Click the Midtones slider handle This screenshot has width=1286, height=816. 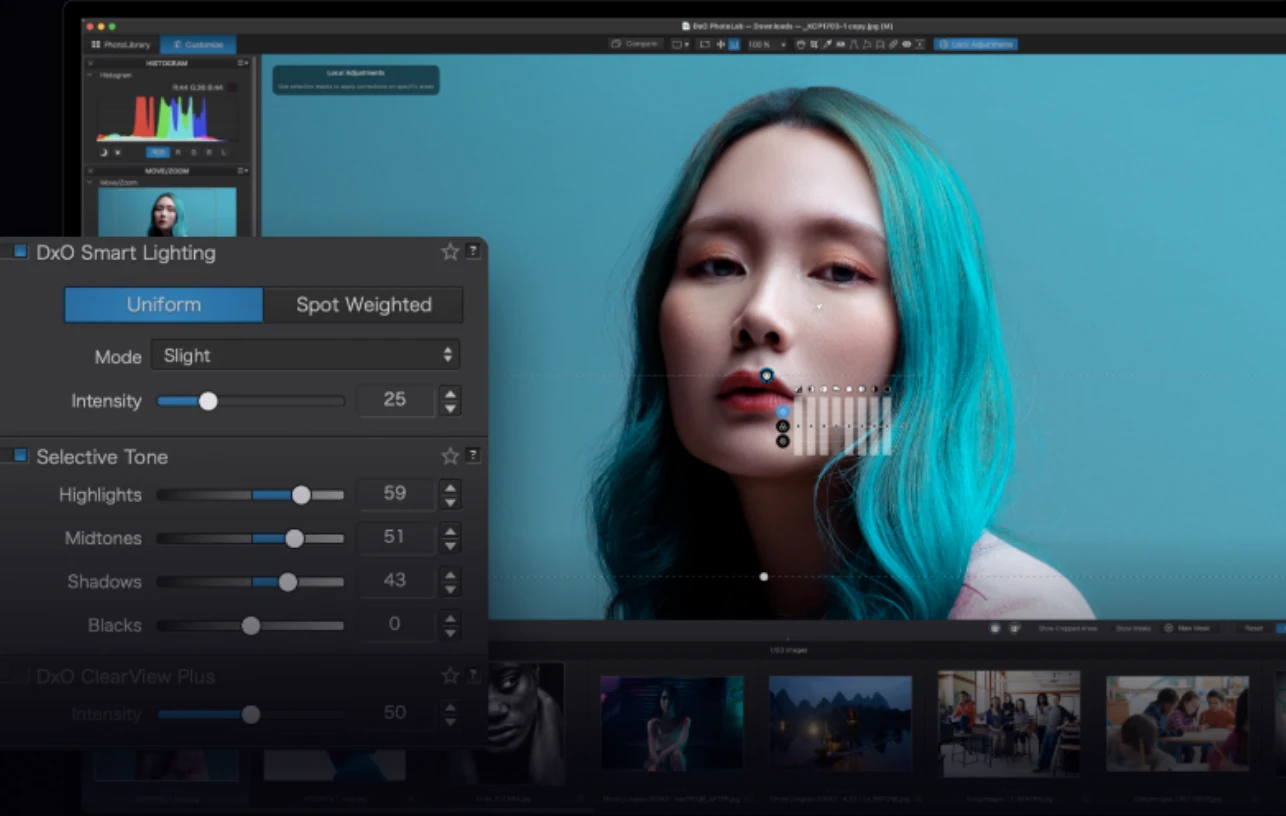[294, 538]
